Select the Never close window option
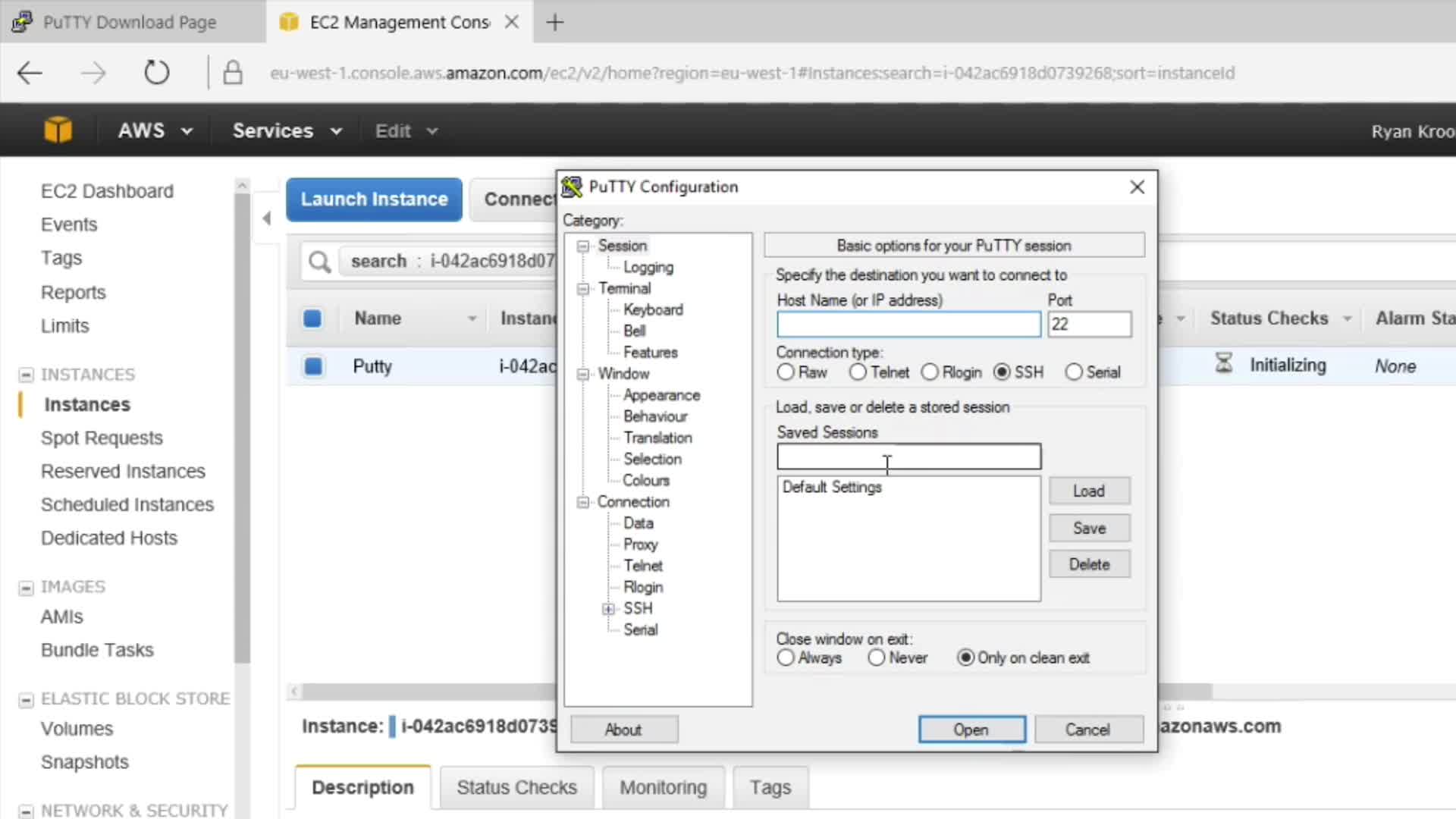The width and height of the screenshot is (1456, 819). 877,658
